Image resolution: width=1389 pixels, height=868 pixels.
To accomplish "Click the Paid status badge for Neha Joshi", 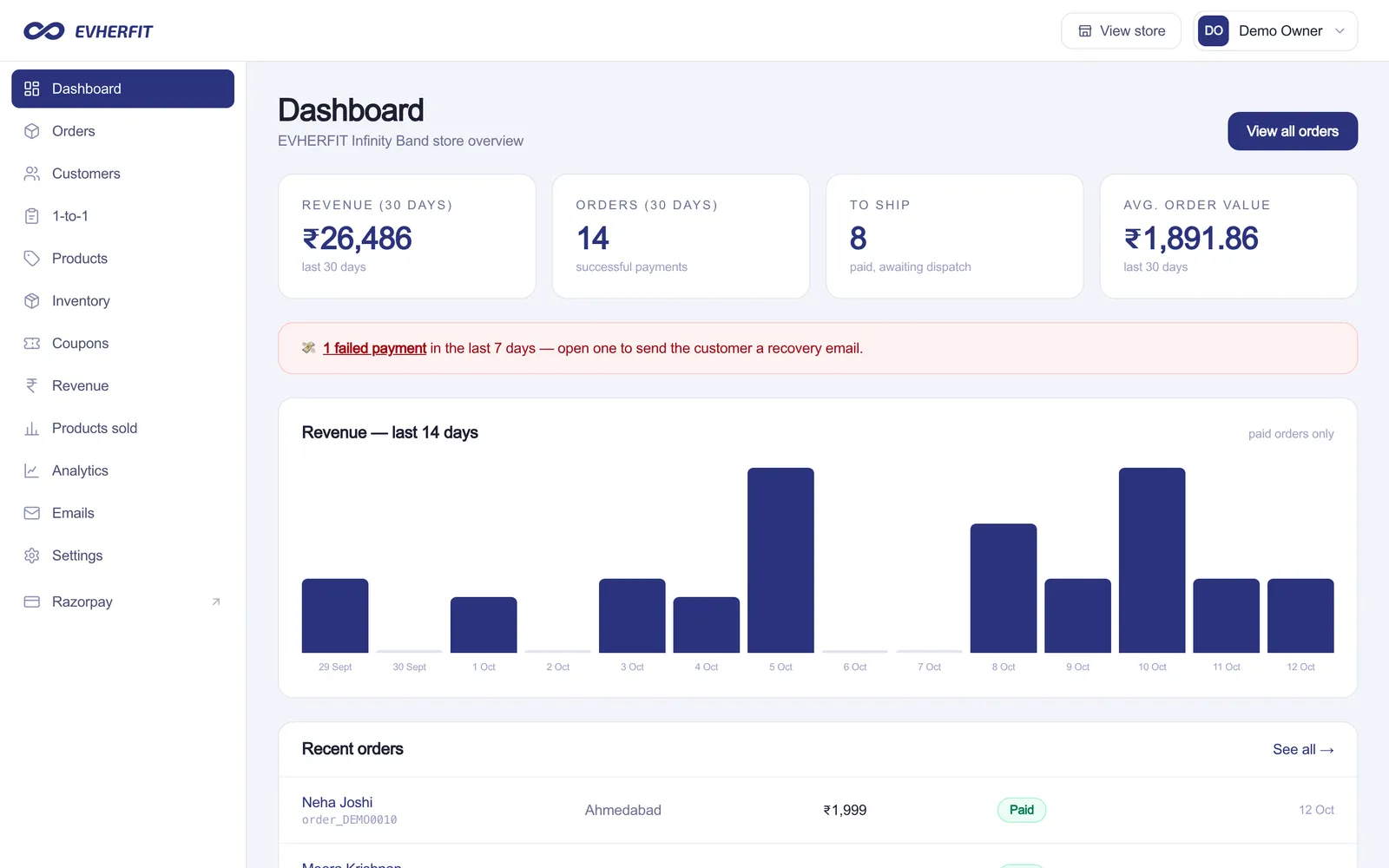I will [1022, 811].
